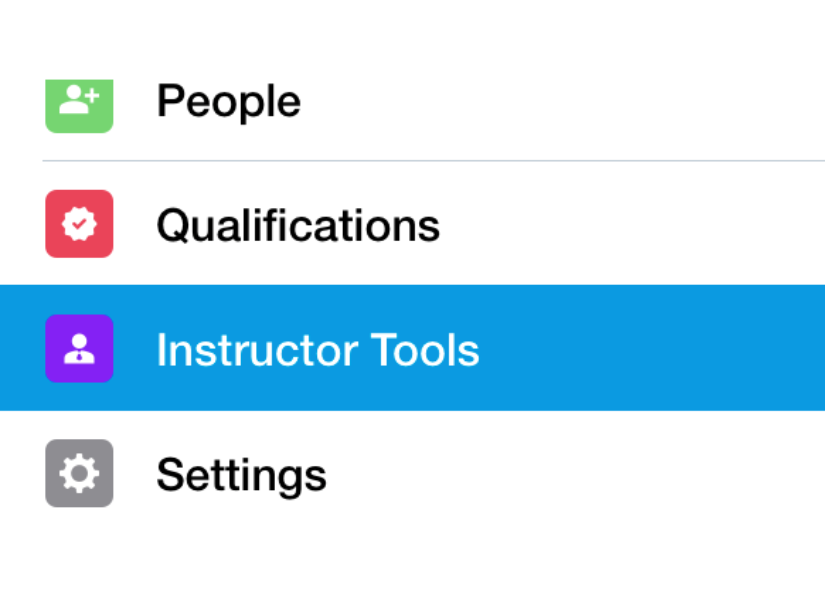Click the "Instructor Tools" text label
The width and height of the screenshot is (825, 604).
point(318,350)
